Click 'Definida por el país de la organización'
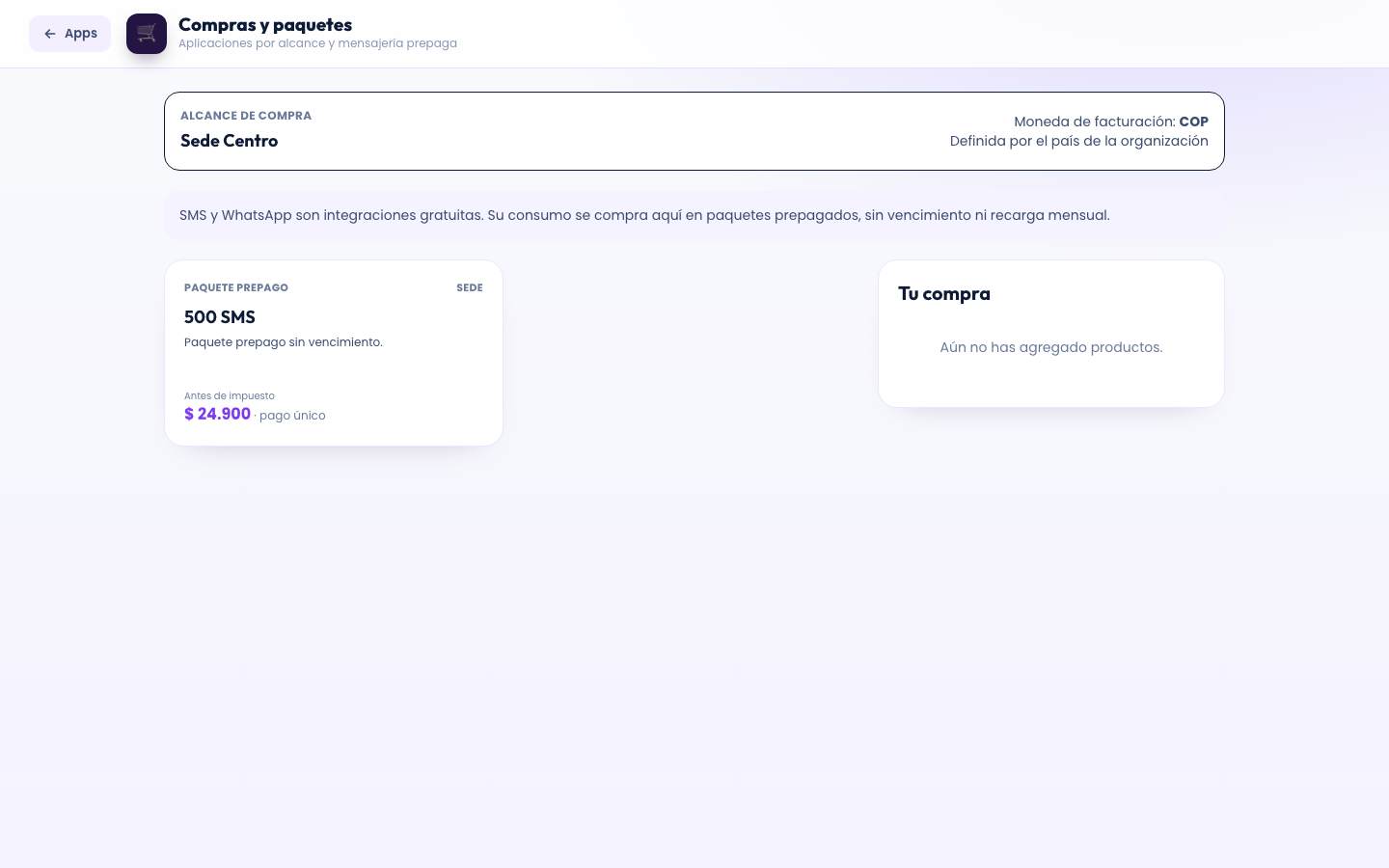 1078,141
